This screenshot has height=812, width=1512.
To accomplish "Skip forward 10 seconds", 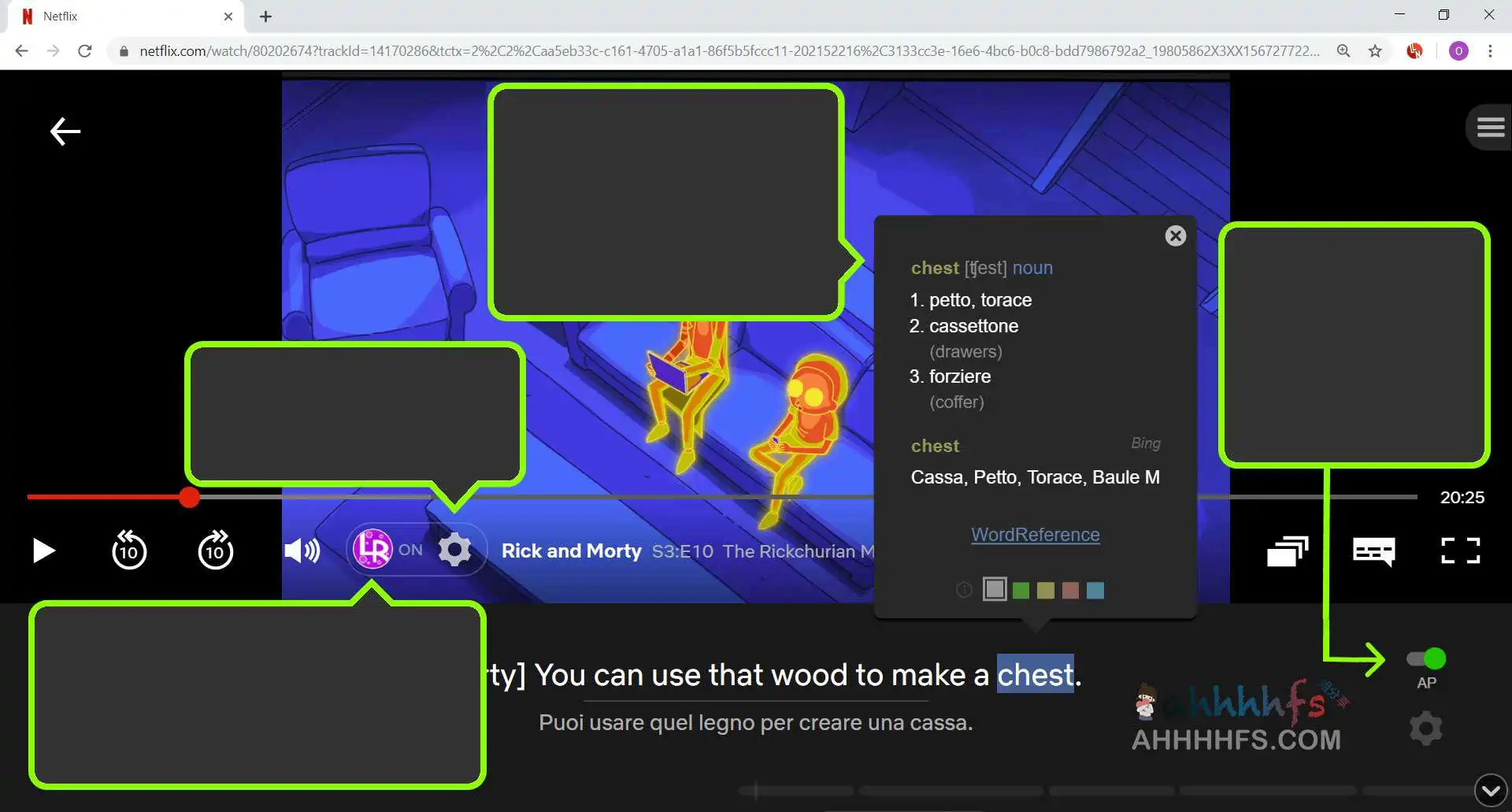I will click(215, 550).
